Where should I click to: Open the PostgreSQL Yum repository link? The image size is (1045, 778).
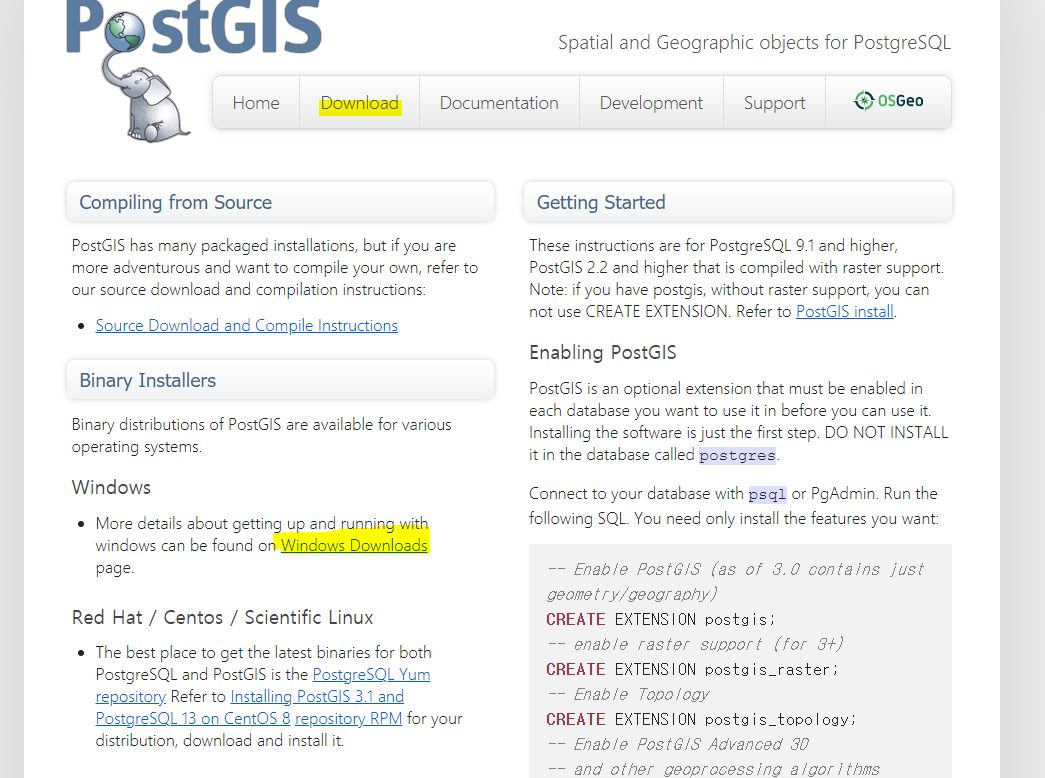[371, 675]
